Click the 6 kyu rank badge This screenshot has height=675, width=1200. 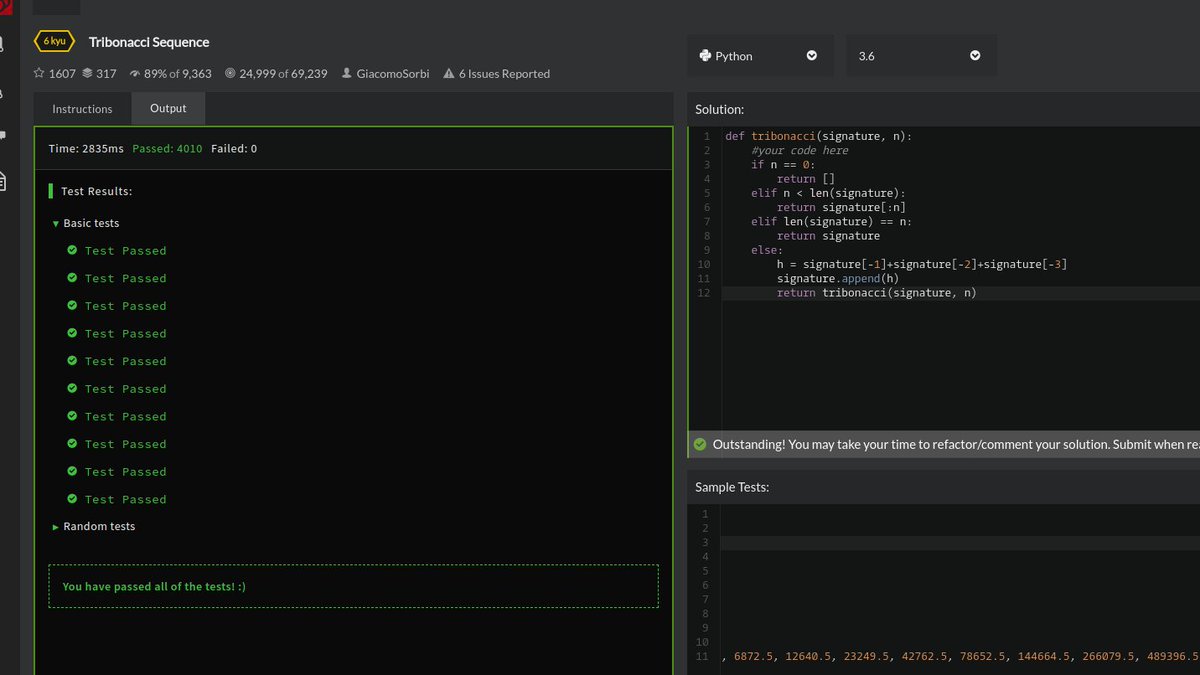point(54,41)
